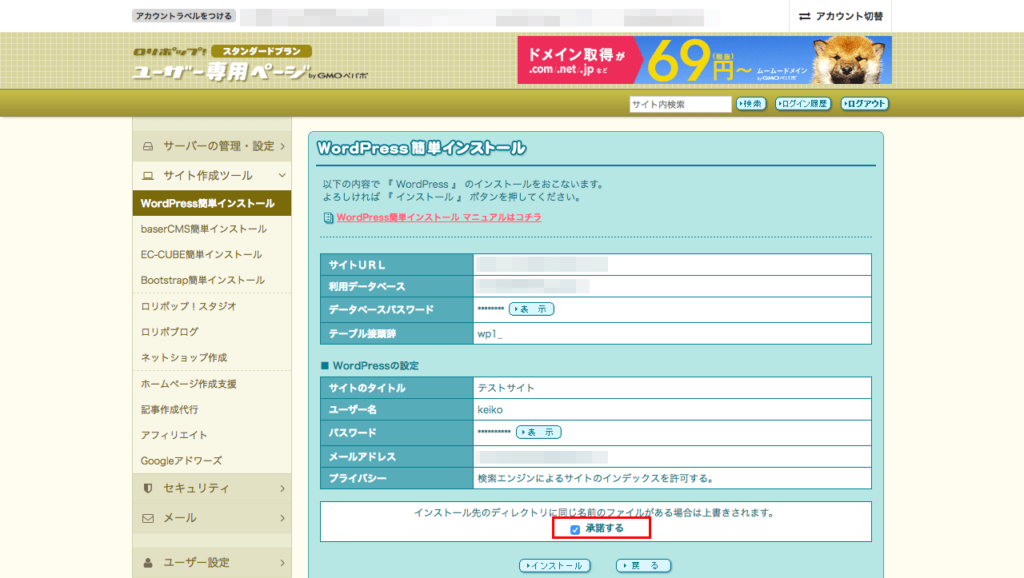Click the person icon beside ユーザー設定
Viewport: 1024px width, 578px height.
click(x=148, y=562)
